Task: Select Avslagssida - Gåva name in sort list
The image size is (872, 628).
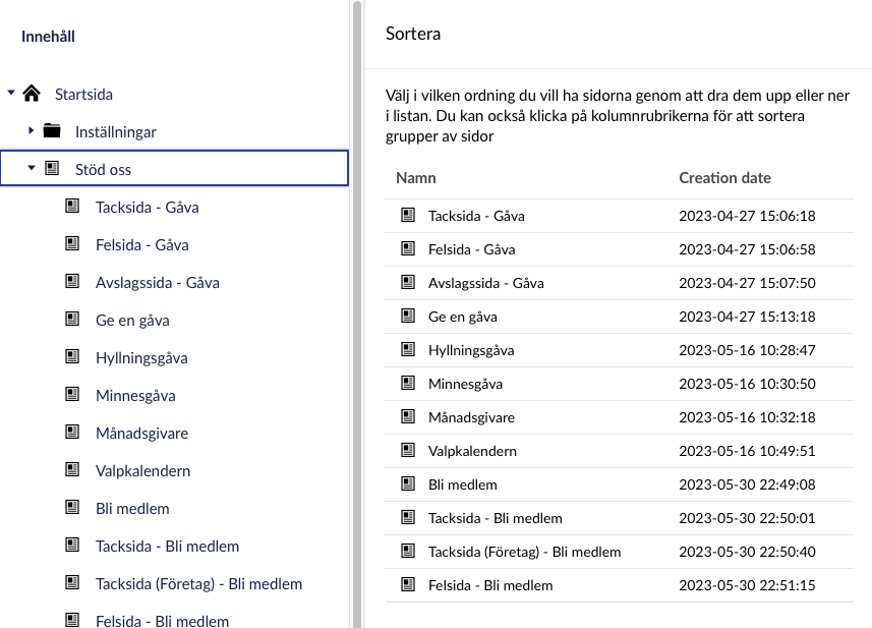Action: (x=486, y=283)
